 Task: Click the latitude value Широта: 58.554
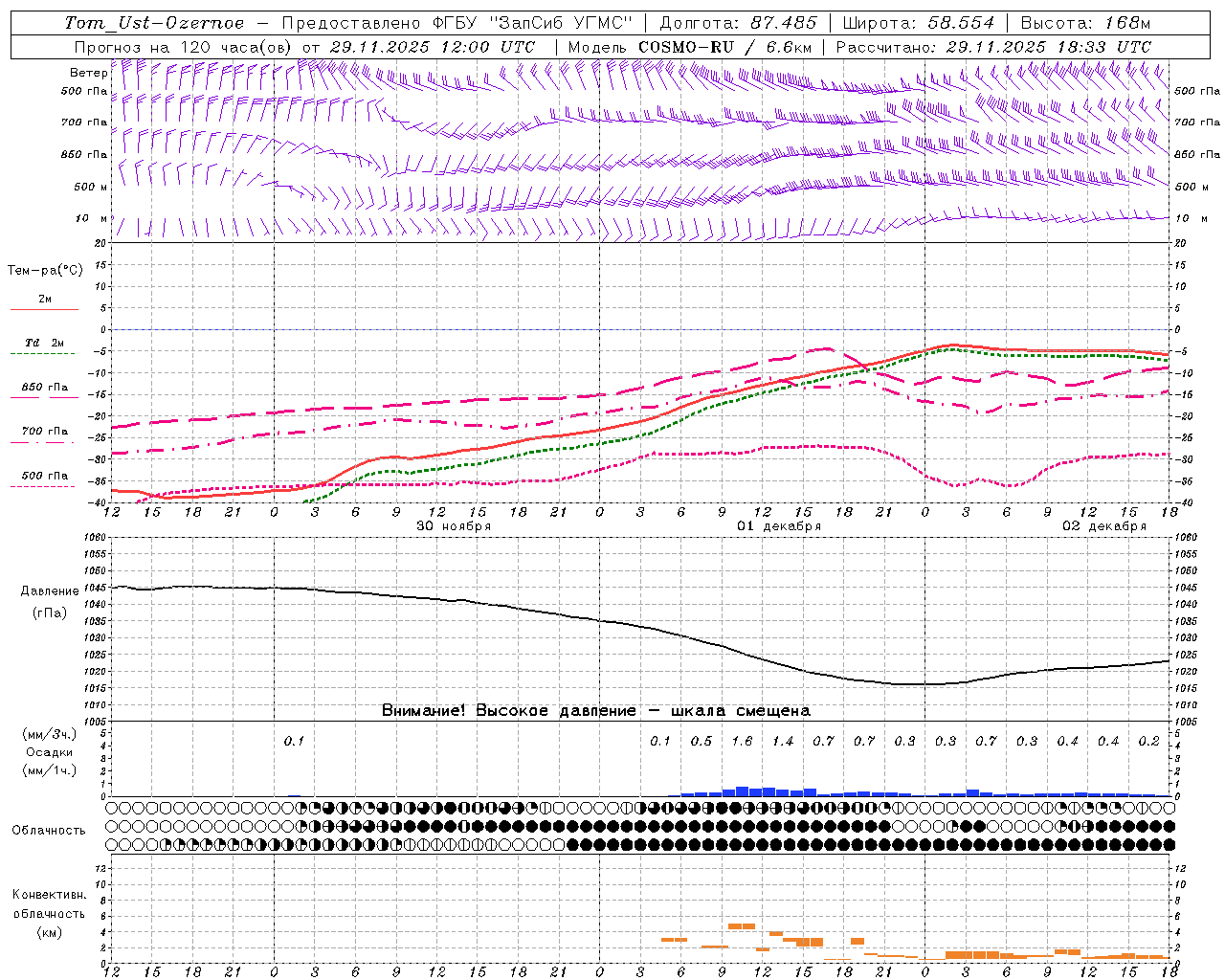(920, 23)
